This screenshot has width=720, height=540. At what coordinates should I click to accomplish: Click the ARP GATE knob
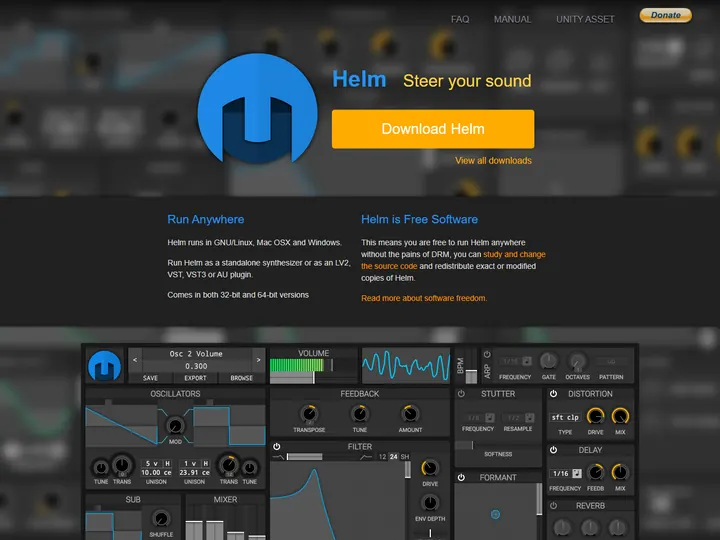tap(548, 361)
